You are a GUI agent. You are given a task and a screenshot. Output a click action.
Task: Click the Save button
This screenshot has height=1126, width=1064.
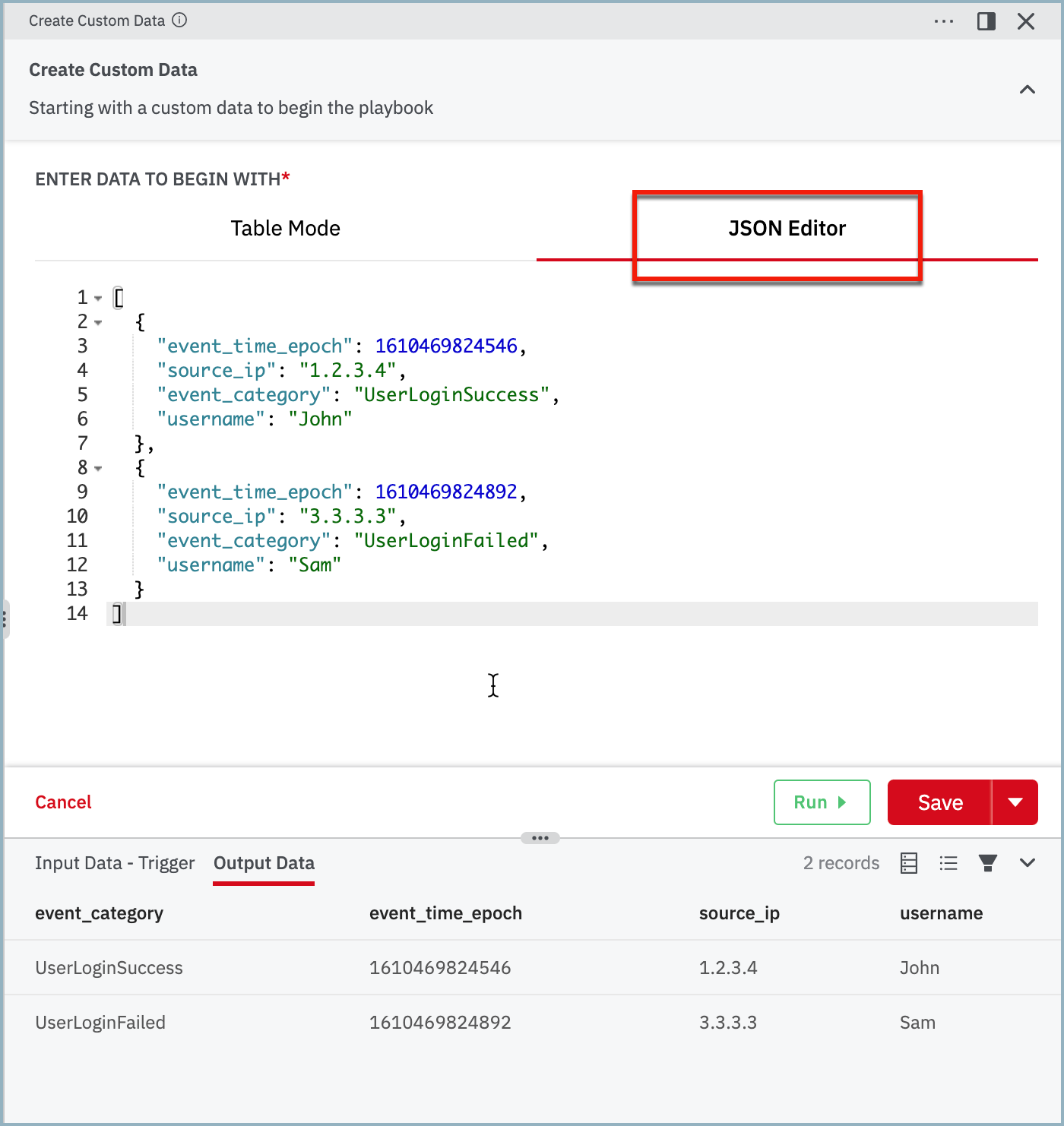940,802
